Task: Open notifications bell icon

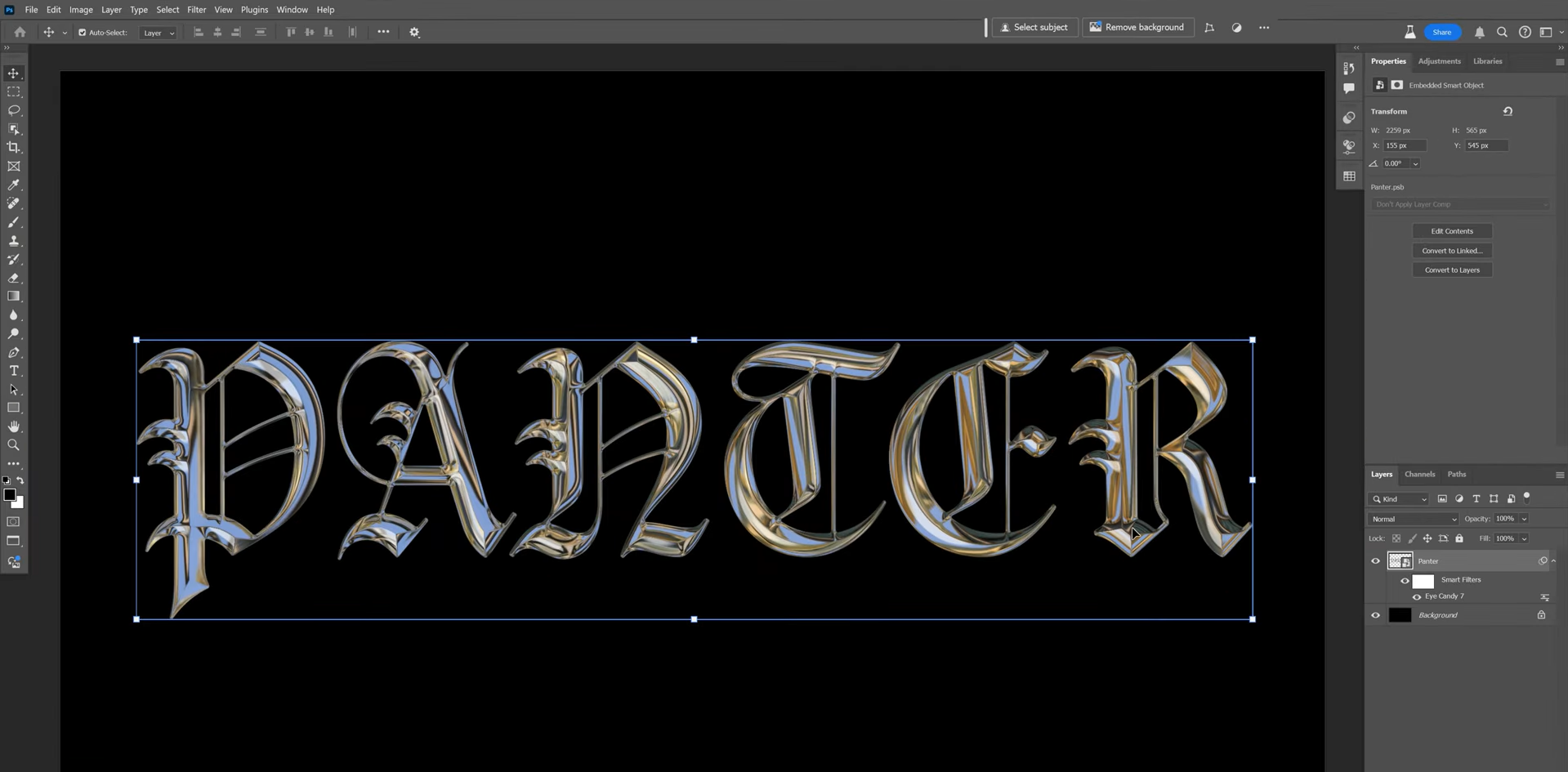Action: pyautogui.click(x=1480, y=32)
